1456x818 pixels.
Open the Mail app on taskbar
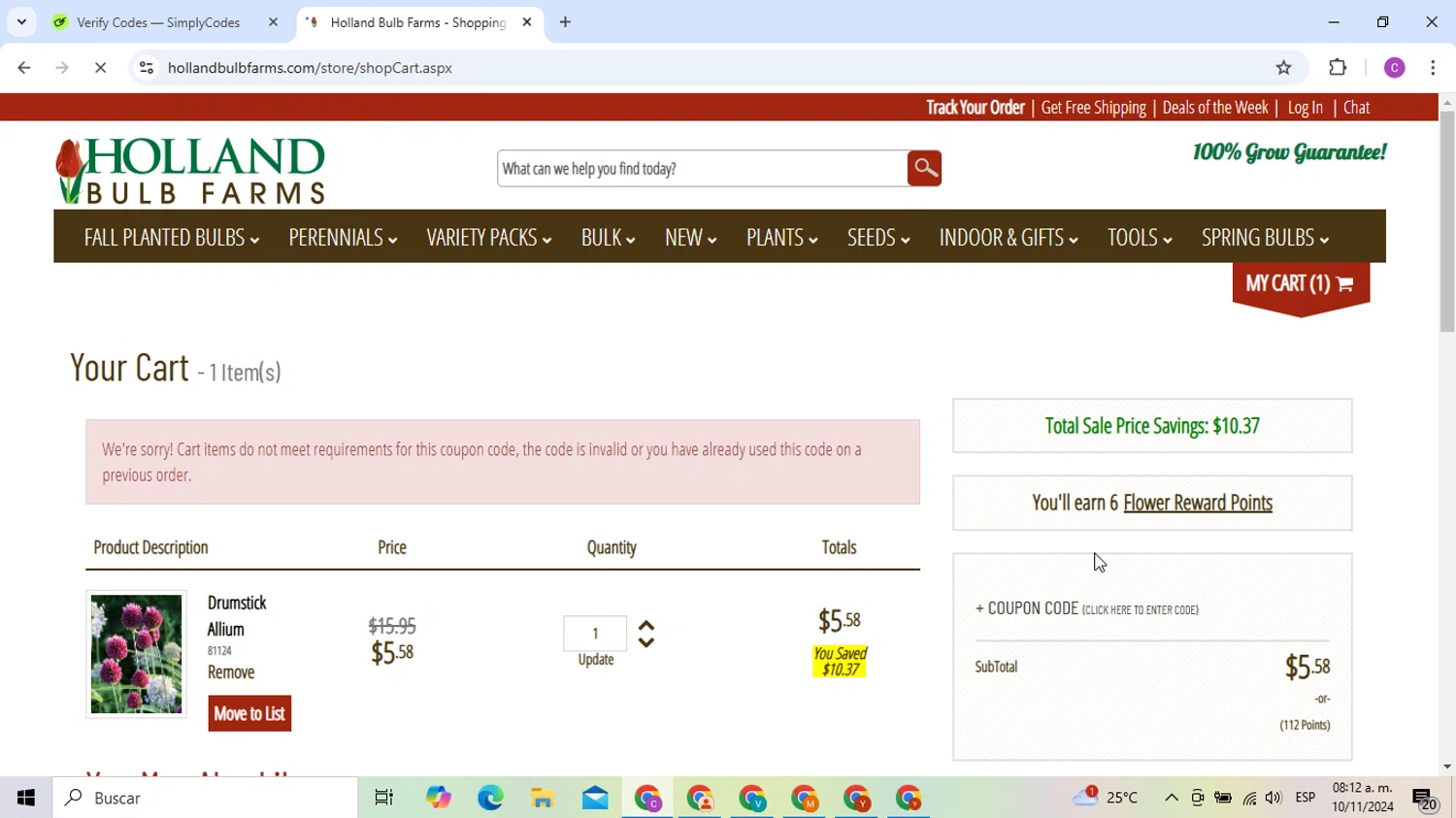(595, 798)
